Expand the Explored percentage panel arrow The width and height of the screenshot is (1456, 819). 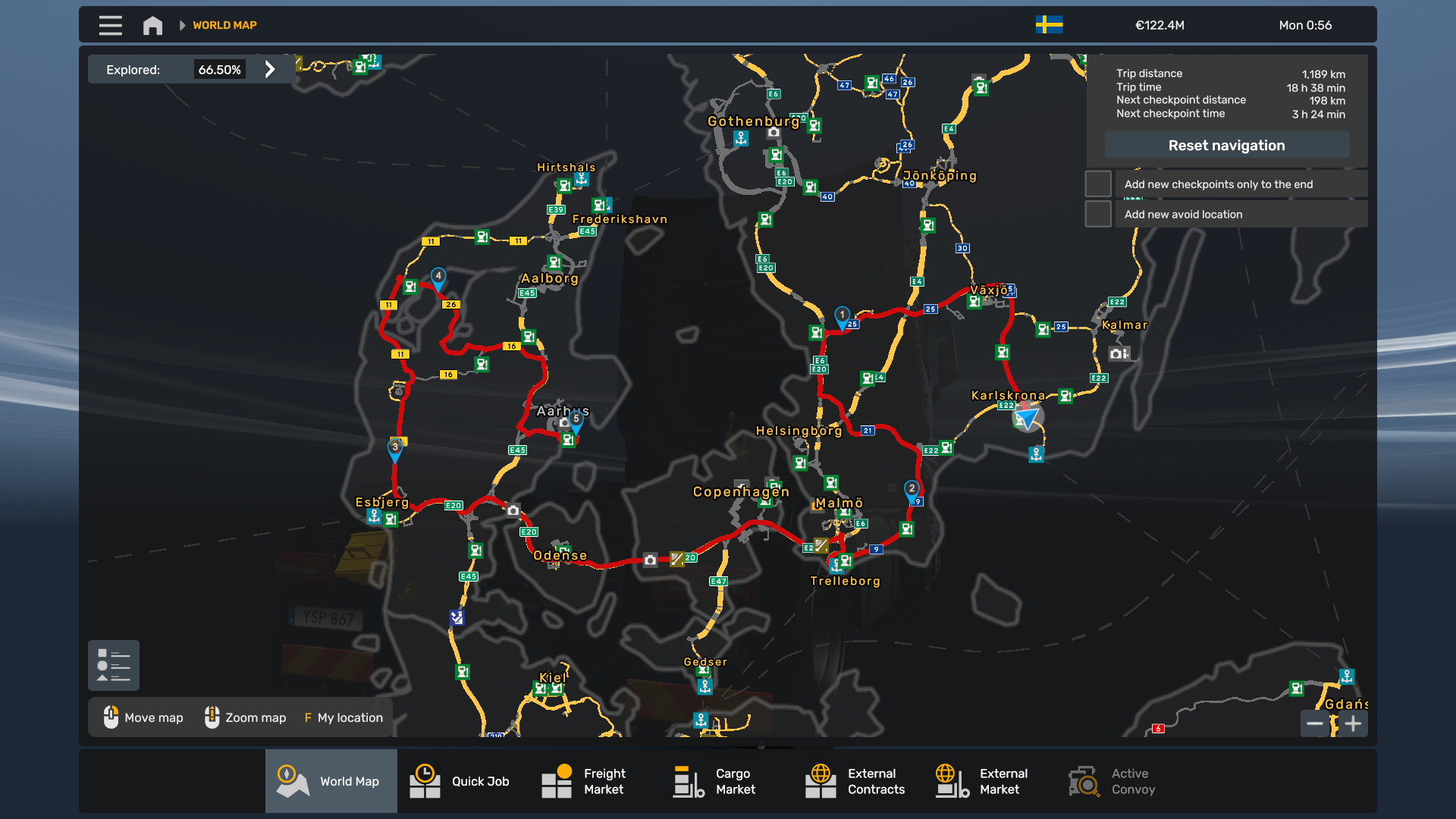point(270,69)
